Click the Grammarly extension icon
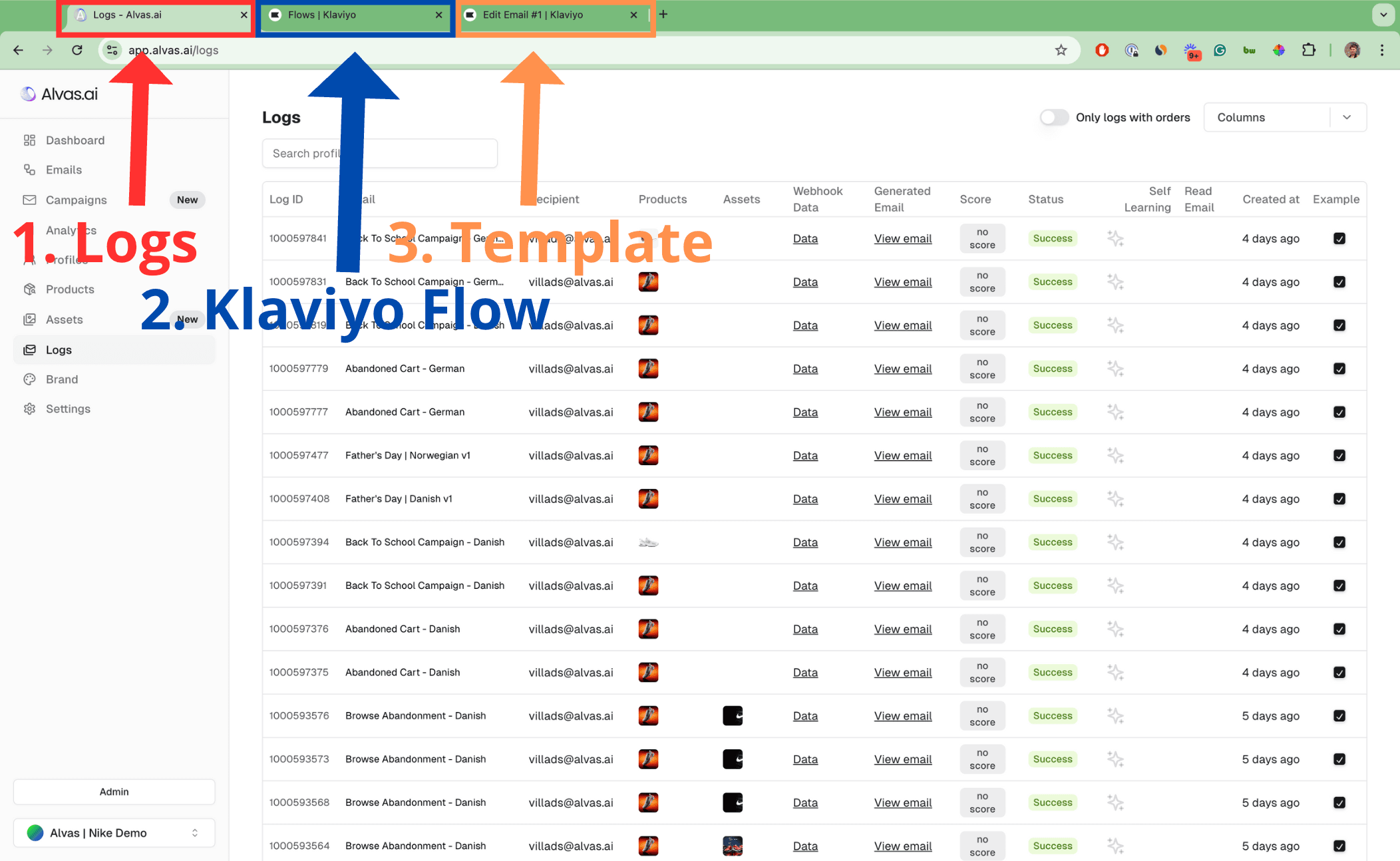 [x=1220, y=50]
